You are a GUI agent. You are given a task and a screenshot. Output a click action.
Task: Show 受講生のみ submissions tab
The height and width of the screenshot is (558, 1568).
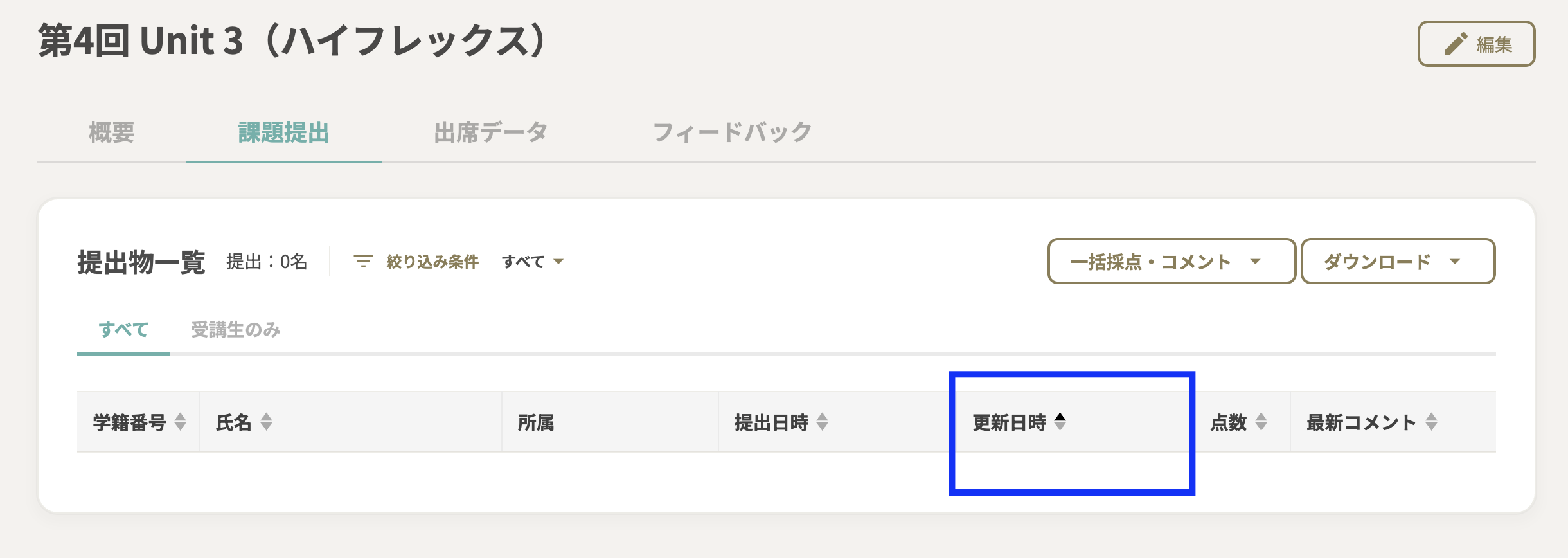point(236,330)
